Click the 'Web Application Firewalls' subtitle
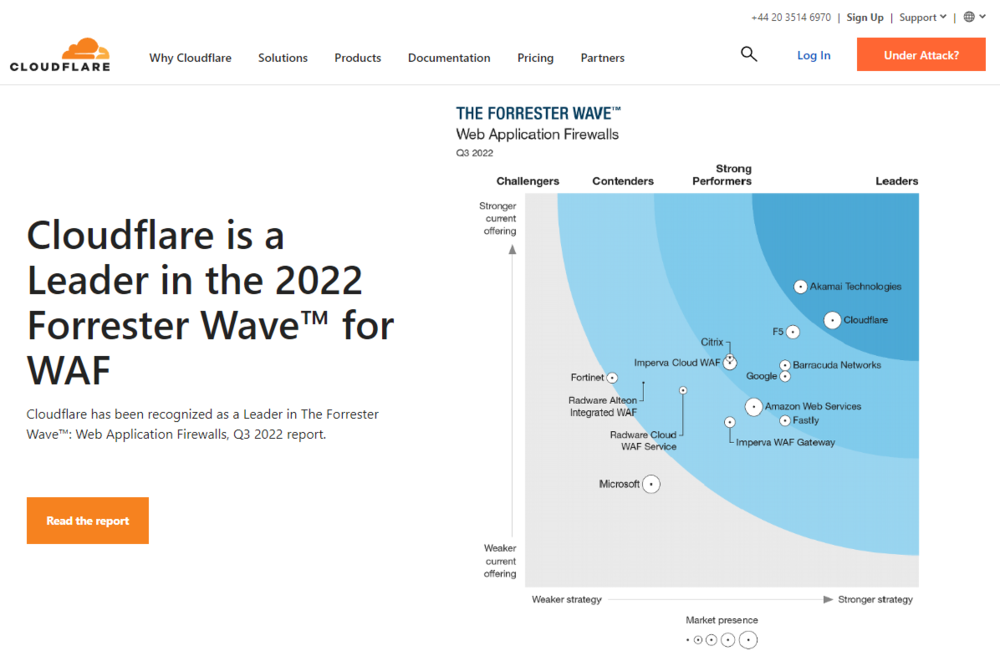 537,135
